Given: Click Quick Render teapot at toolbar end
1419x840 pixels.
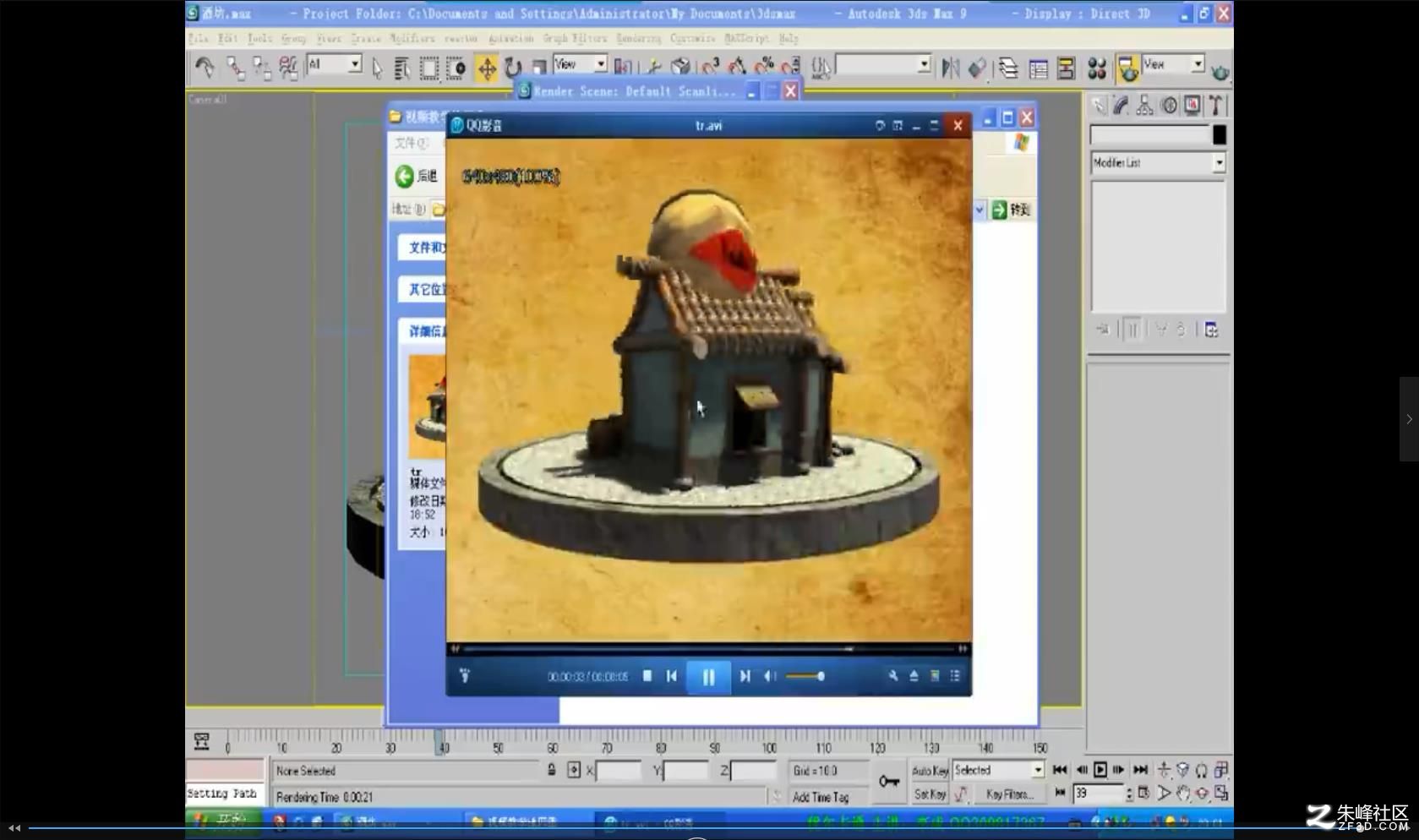Looking at the screenshot, I should point(1220,73).
